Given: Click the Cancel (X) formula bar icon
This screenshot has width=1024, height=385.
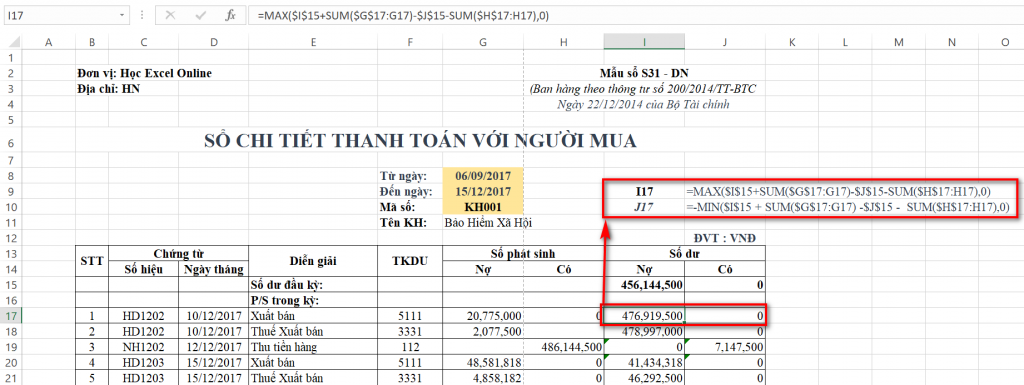Looking at the screenshot, I should point(170,15).
